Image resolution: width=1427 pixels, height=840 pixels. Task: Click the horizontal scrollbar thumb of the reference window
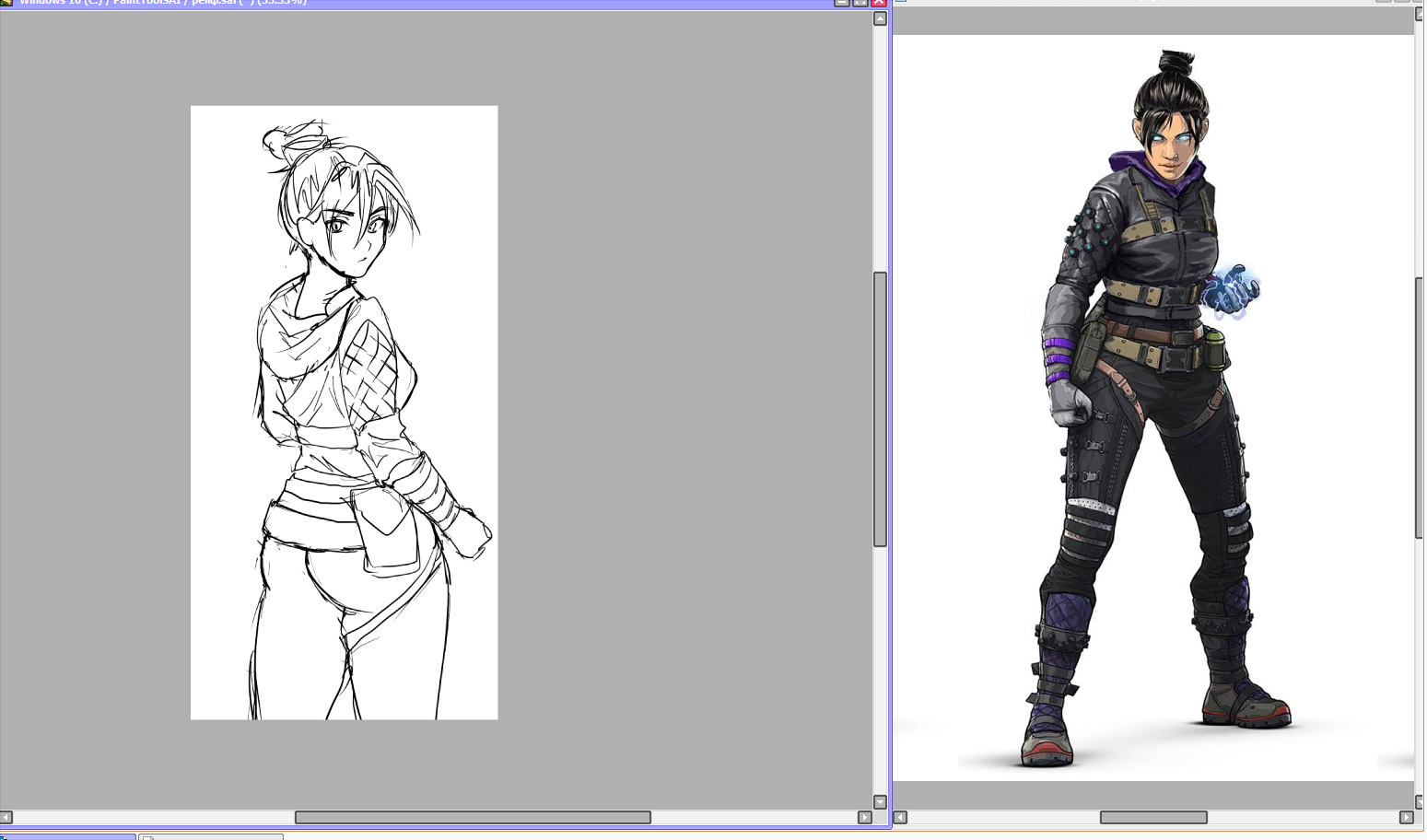coord(1153,817)
